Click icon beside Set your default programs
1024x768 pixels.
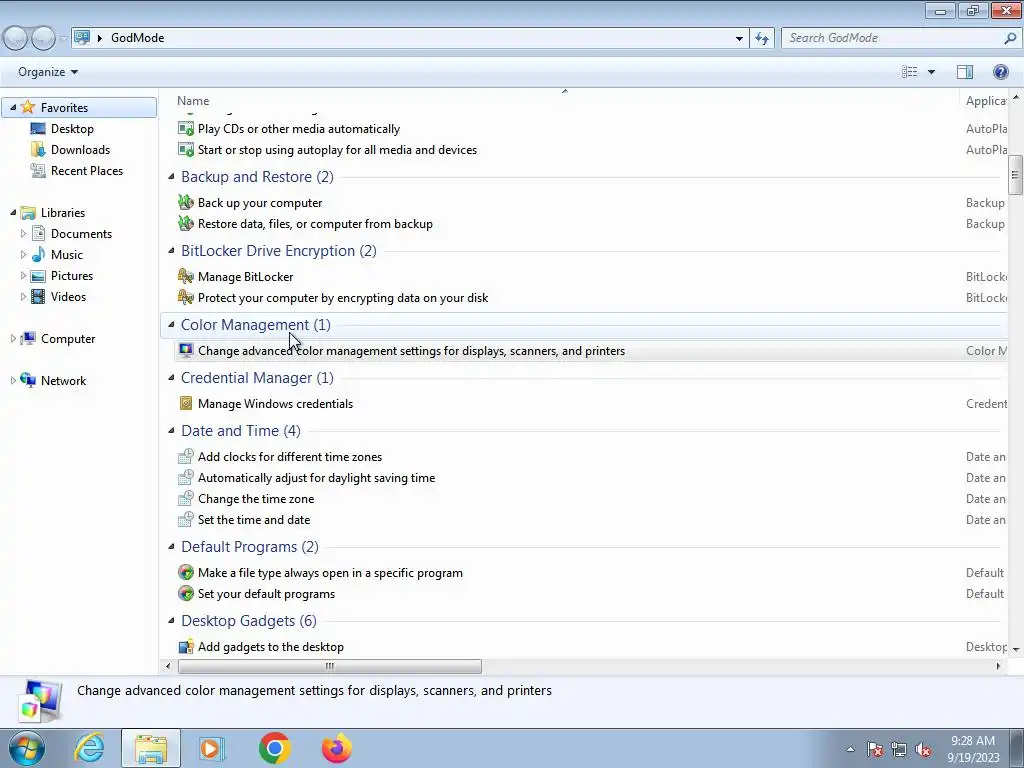coord(186,593)
